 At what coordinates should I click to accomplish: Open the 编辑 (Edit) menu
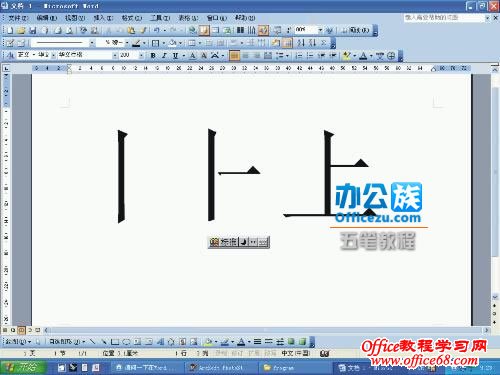tap(47, 18)
